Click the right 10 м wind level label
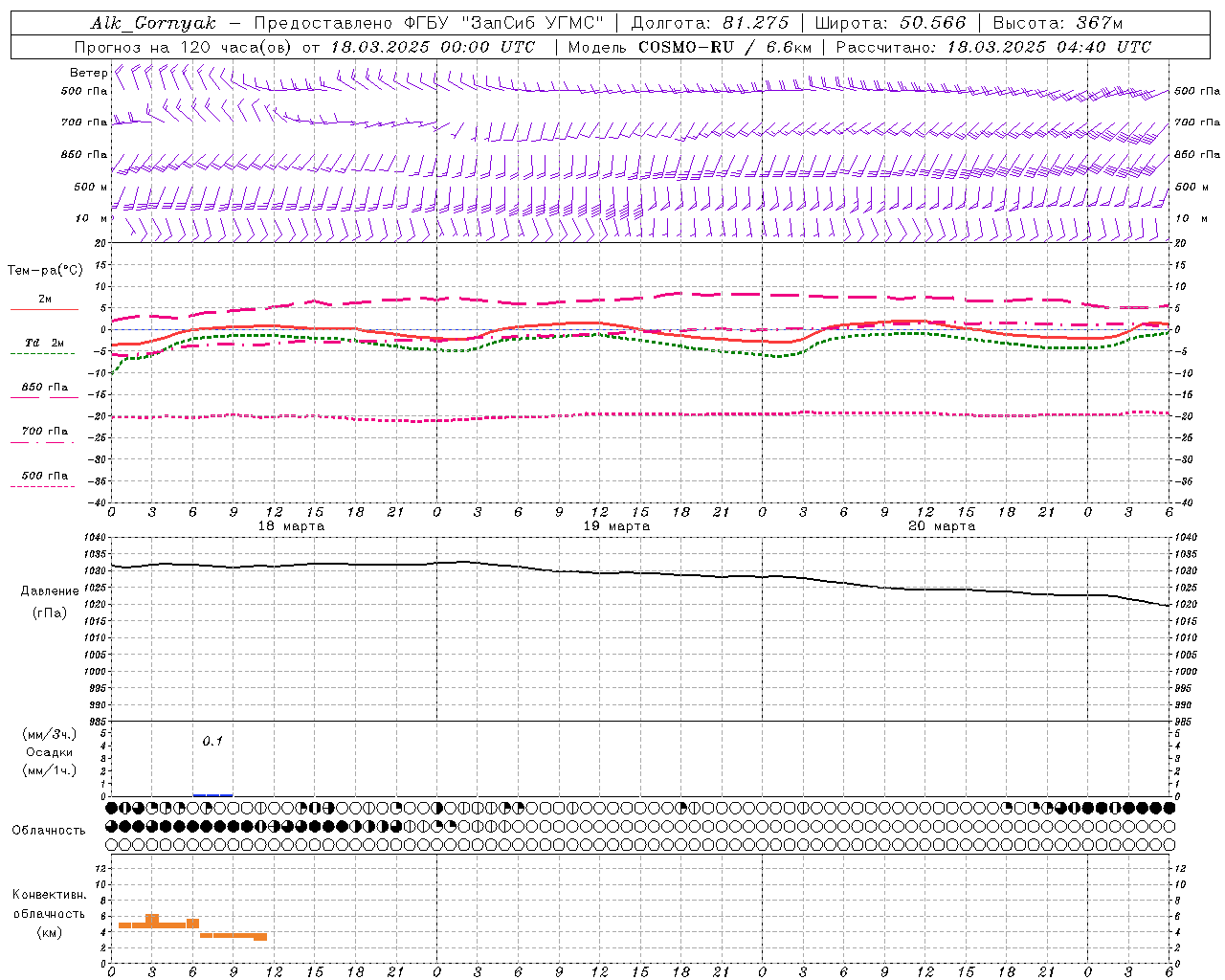The width and height of the screenshot is (1225, 980). [x=1191, y=218]
